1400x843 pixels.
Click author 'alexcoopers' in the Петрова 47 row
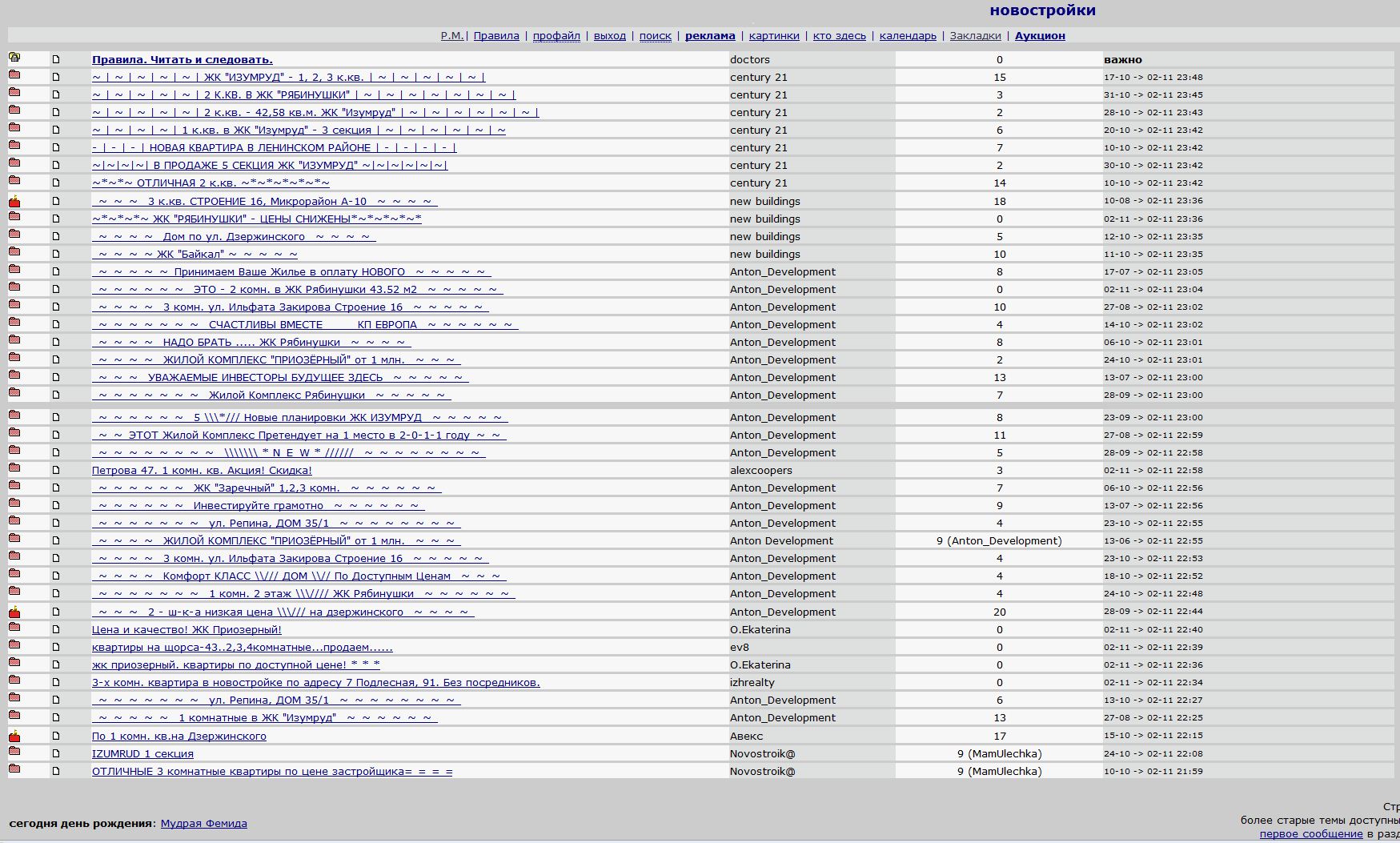tap(761, 471)
